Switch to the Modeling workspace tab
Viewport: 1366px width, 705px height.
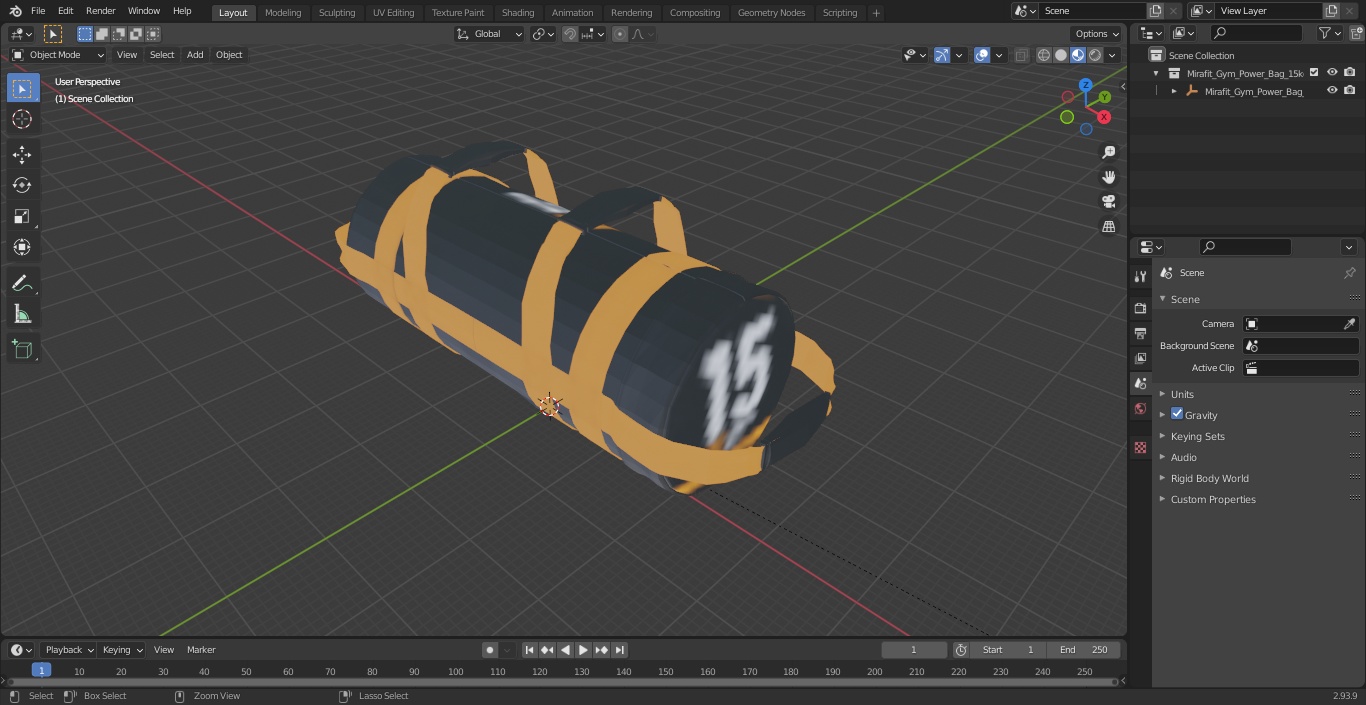pyautogui.click(x=283, y=12)
